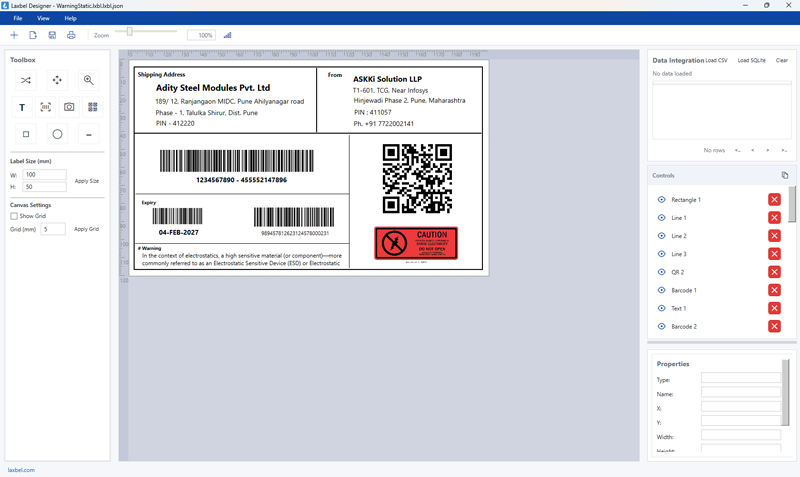Select the Image camera tool
Viewport: 800px width, 477px height.
tap(69, 107)
